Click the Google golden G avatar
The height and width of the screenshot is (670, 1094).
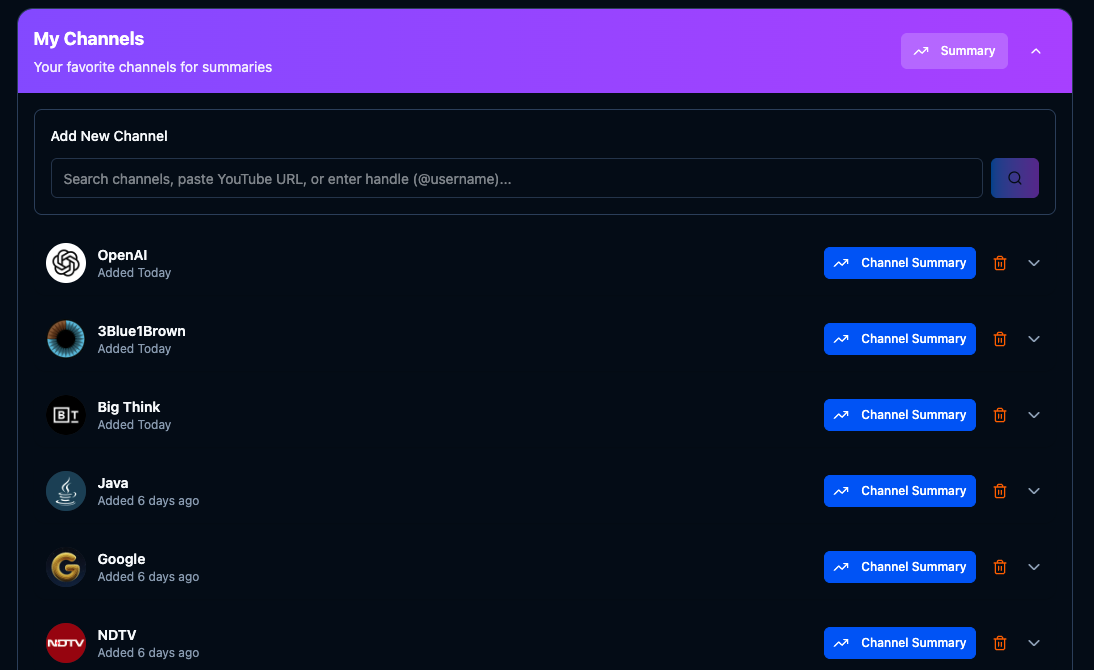pyautogui.click(x=66, y=567)
